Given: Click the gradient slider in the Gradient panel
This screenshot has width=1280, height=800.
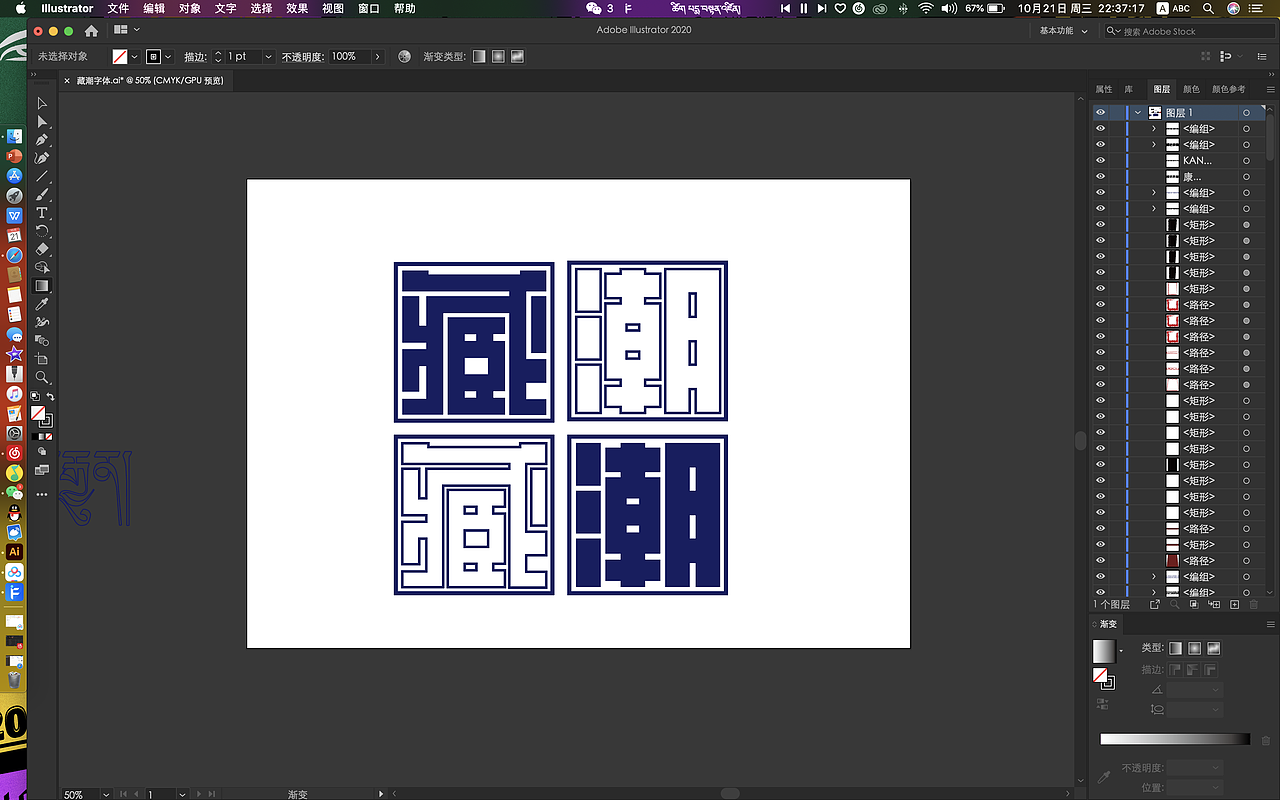Looking at the screenshot, I should click(x=1175, y=737).
